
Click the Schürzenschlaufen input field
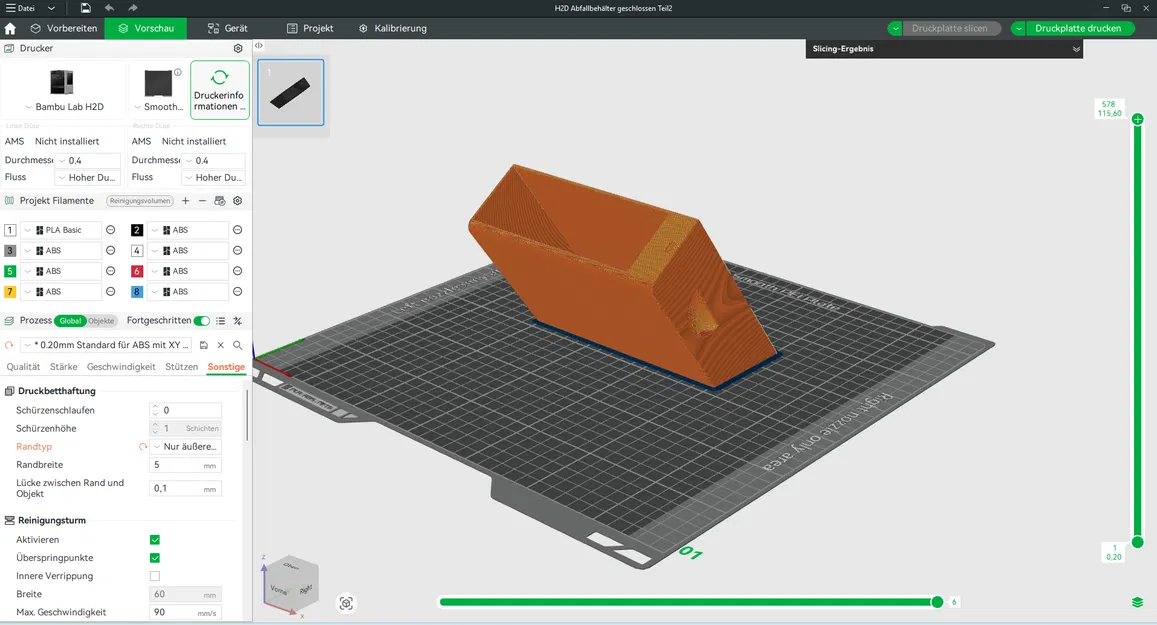[x=185, y=410]
